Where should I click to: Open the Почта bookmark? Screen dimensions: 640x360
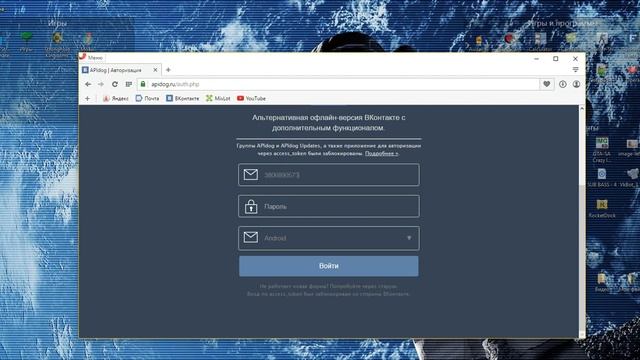147,98
